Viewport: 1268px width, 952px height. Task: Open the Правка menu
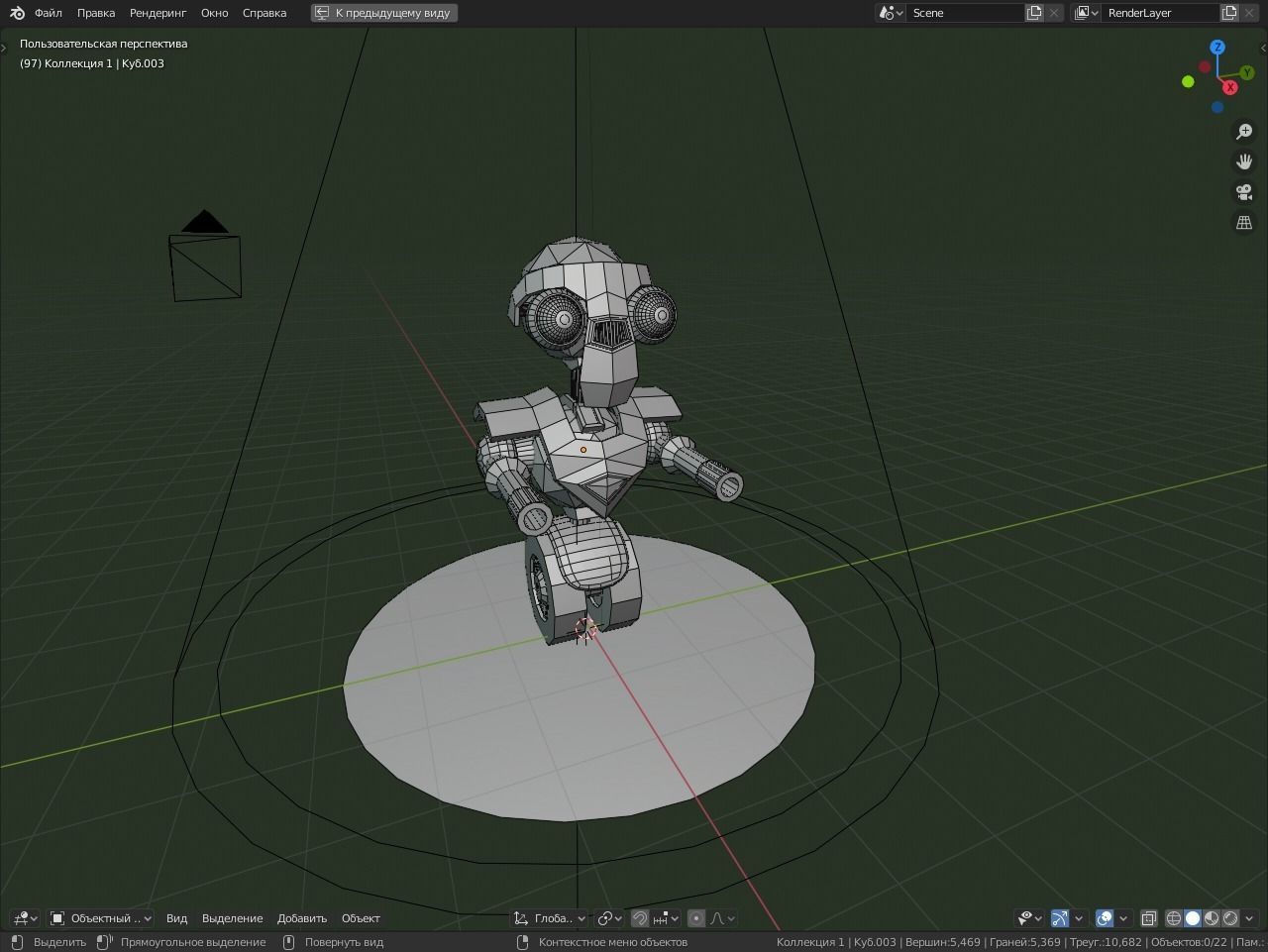96,13
